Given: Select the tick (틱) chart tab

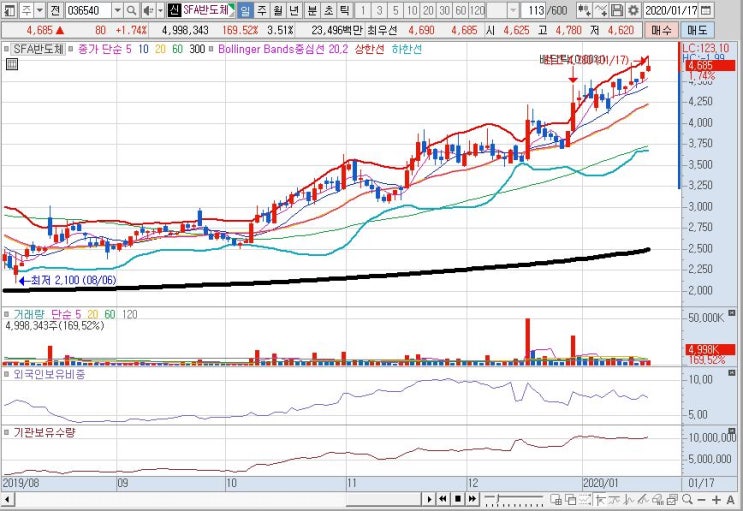Looking at the screenshot, I should point(344,10).
